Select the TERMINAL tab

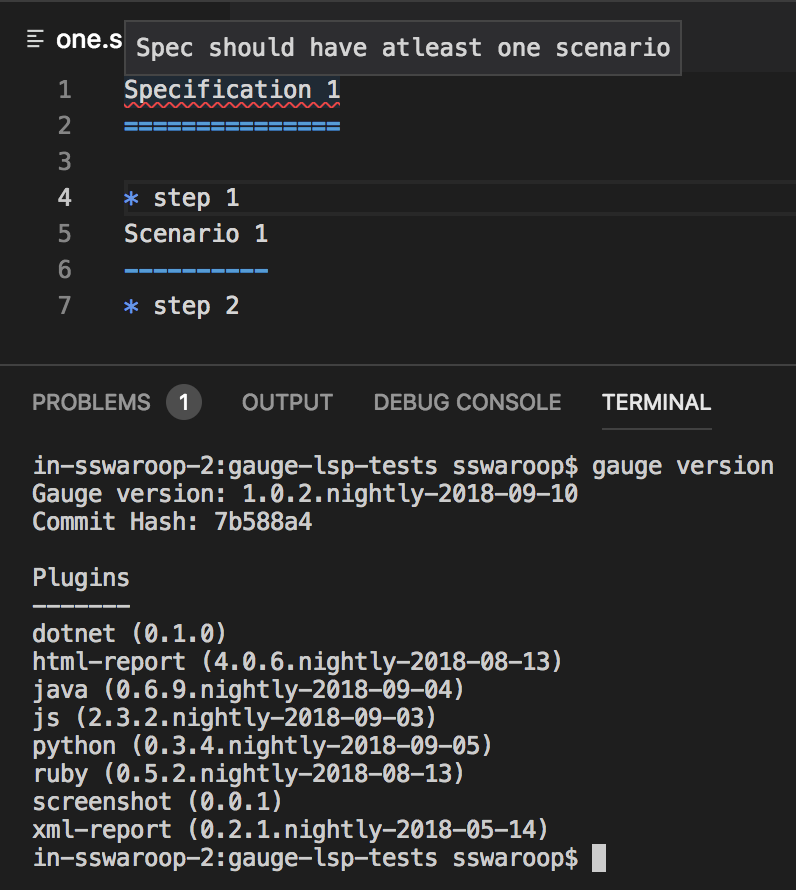(656, 402)
